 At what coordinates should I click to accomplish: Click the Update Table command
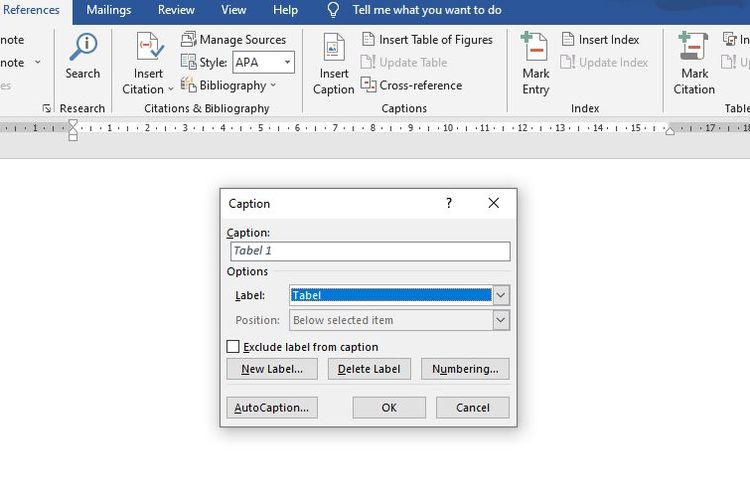[404, 62]
